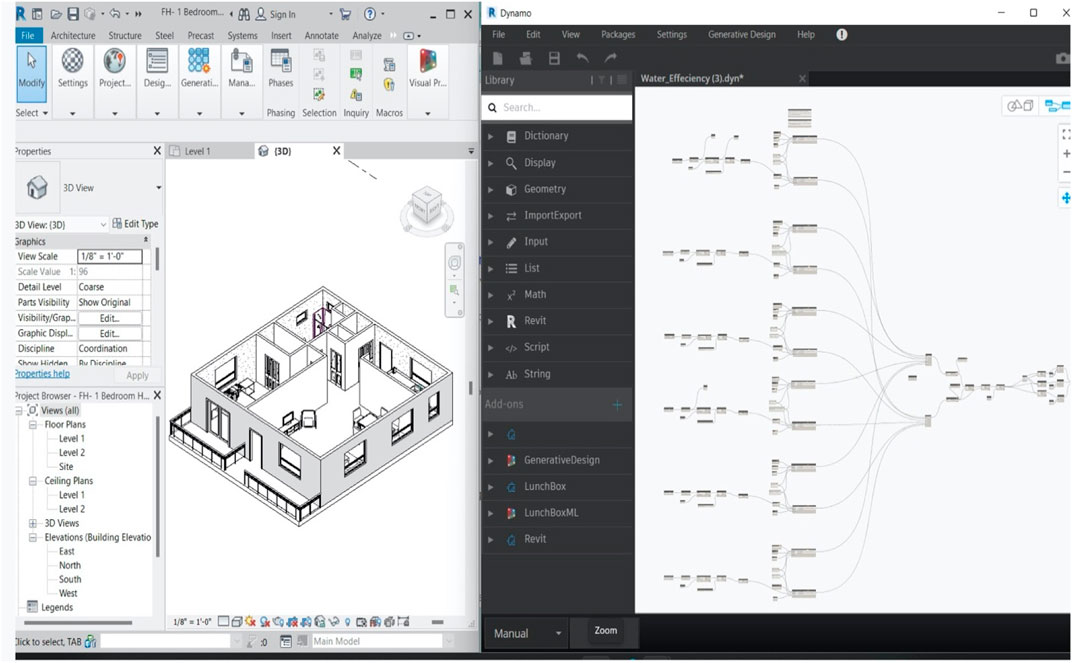The width and height of the screenshot is (1072, 663).
Task: Toggle sun path in view control bar
Action: point(250,622)
